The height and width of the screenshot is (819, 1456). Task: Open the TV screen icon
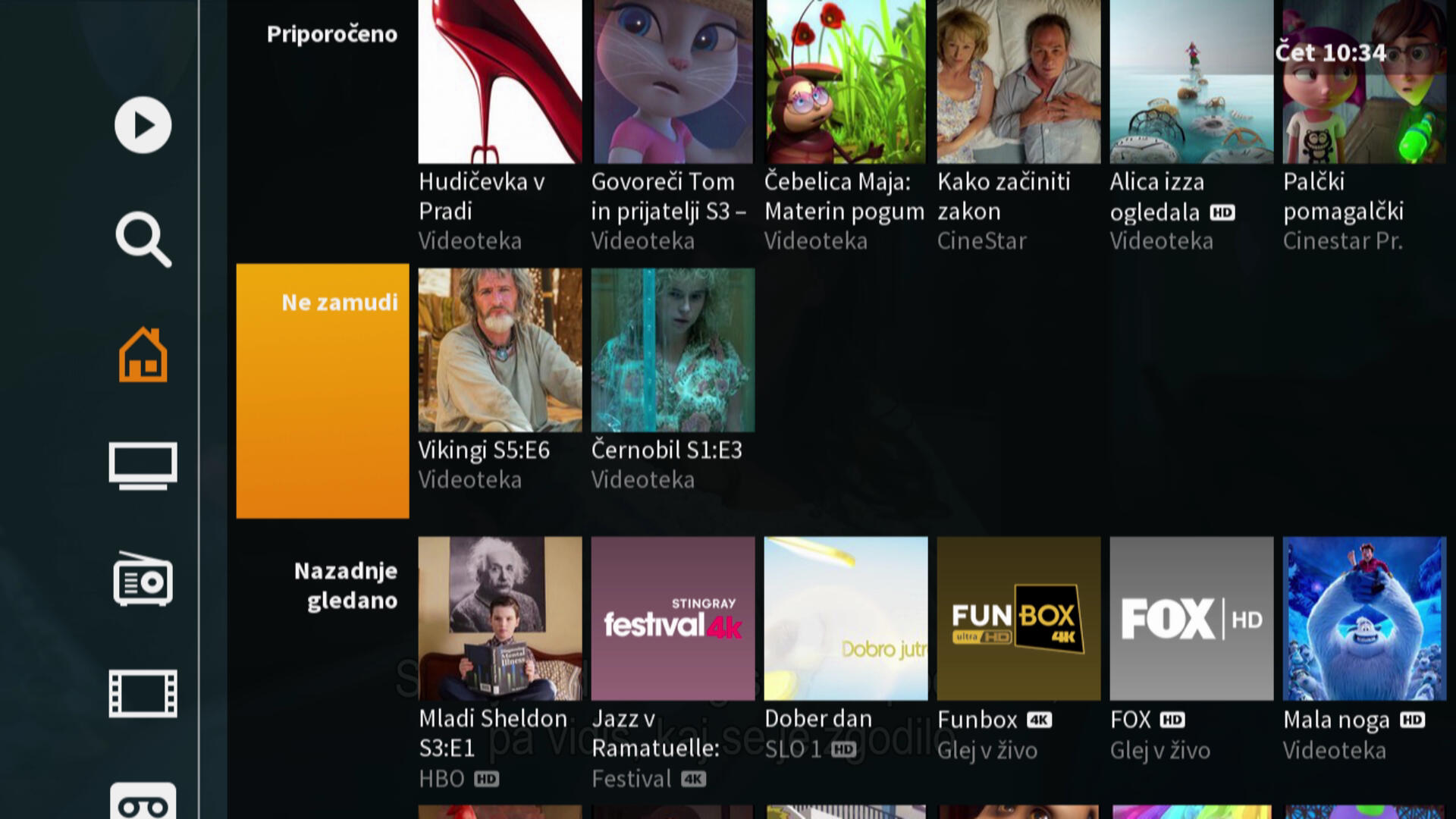143,466
